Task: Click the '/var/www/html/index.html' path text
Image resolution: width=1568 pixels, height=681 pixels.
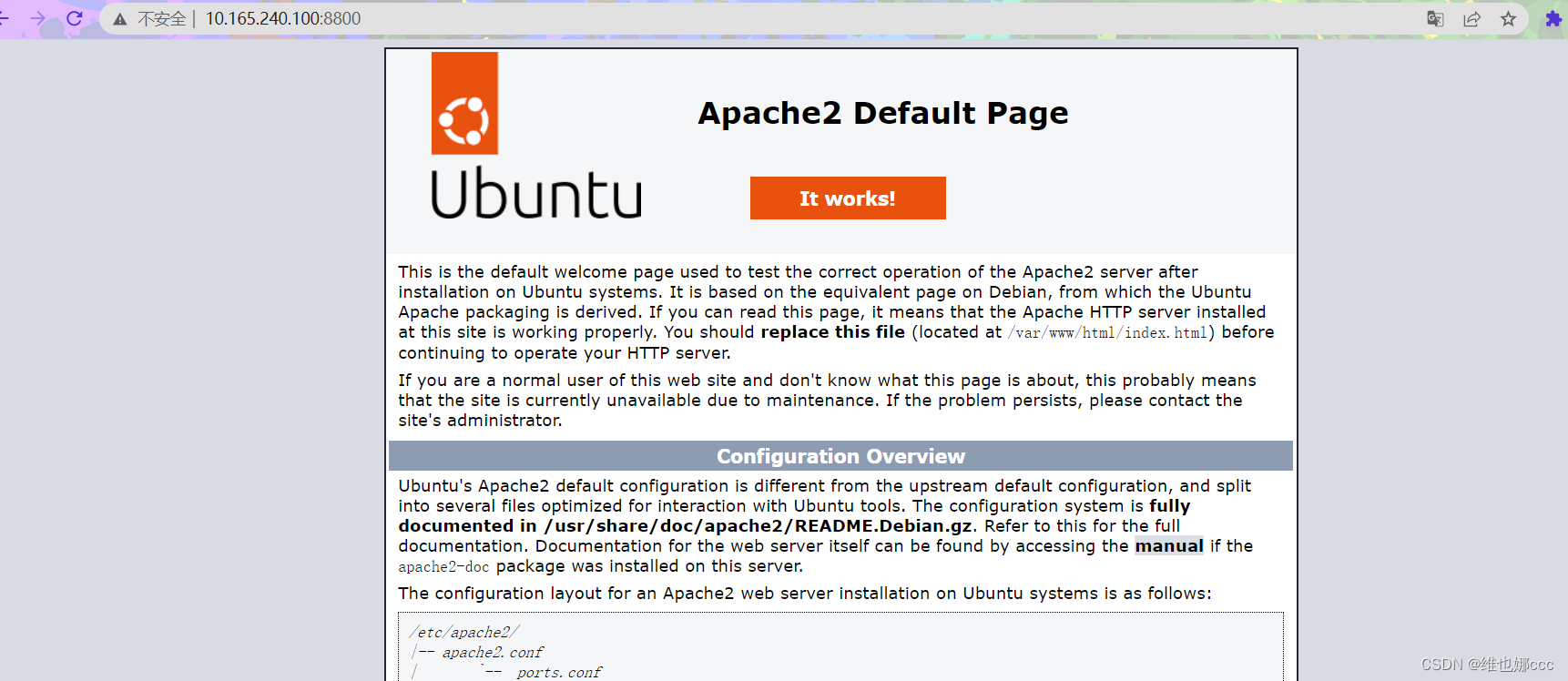Action: (x=1107, y=333)
